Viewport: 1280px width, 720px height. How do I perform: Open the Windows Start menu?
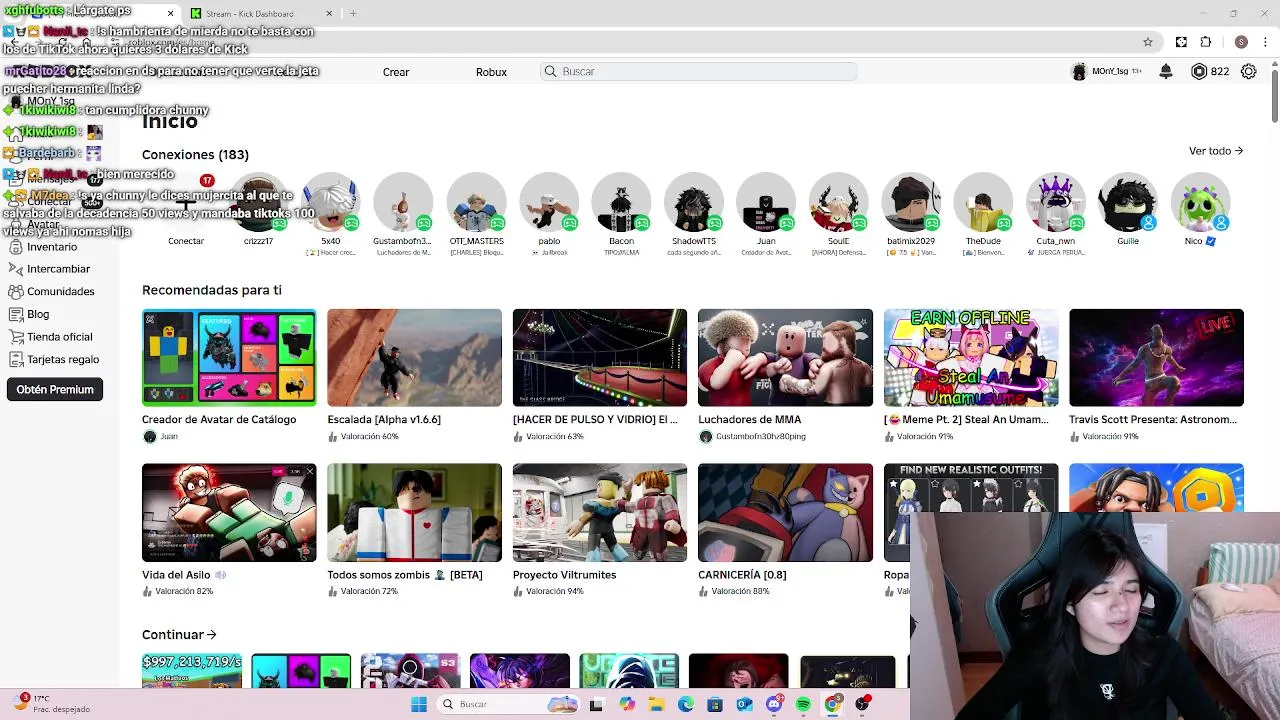(419, 704)
